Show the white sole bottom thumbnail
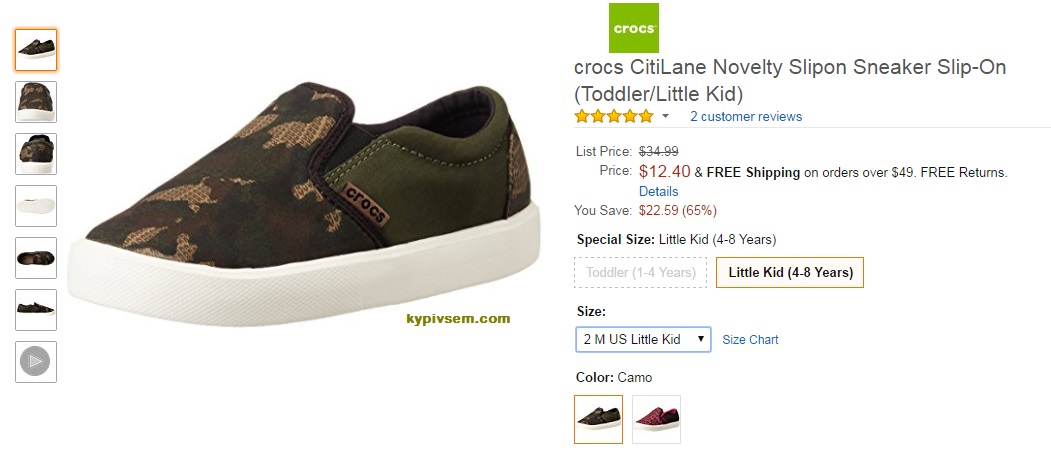Screen dimensions: 1051x450 pyautogui.click(x=36, y=206)
